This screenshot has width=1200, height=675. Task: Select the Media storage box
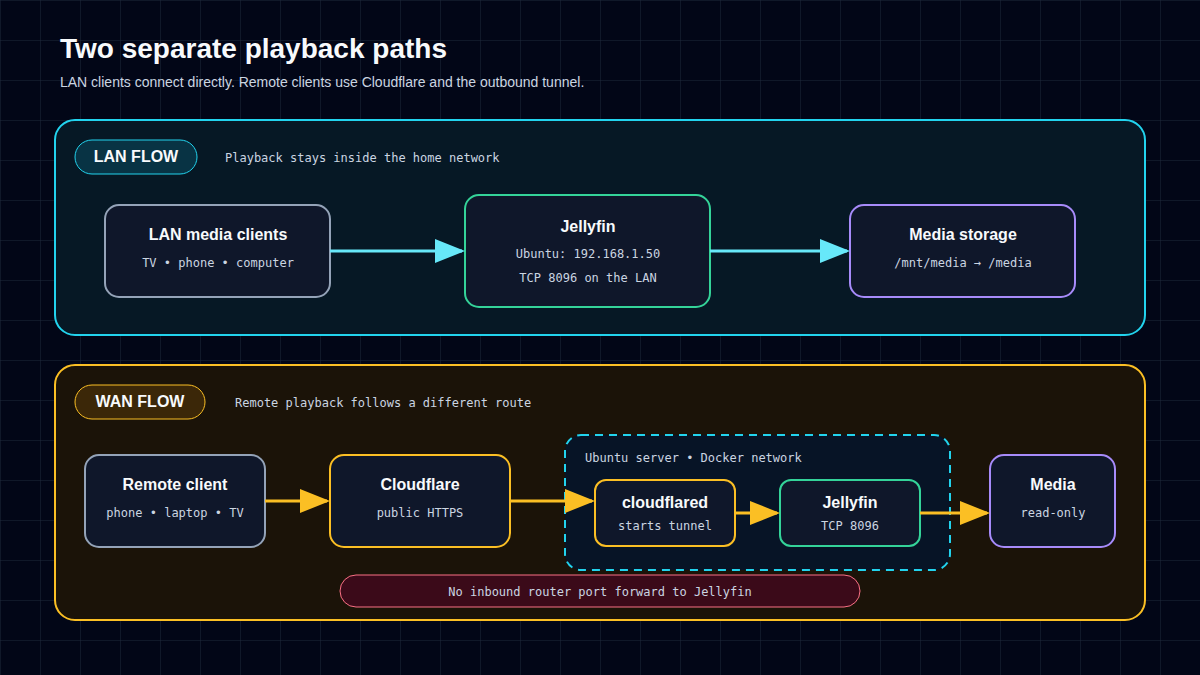pos(963,251)
